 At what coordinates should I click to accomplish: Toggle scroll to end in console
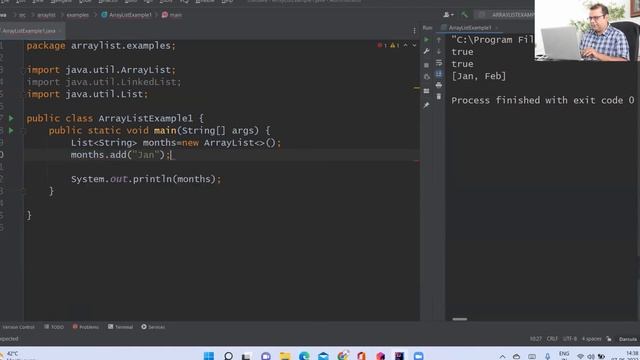tap(439, 74)
